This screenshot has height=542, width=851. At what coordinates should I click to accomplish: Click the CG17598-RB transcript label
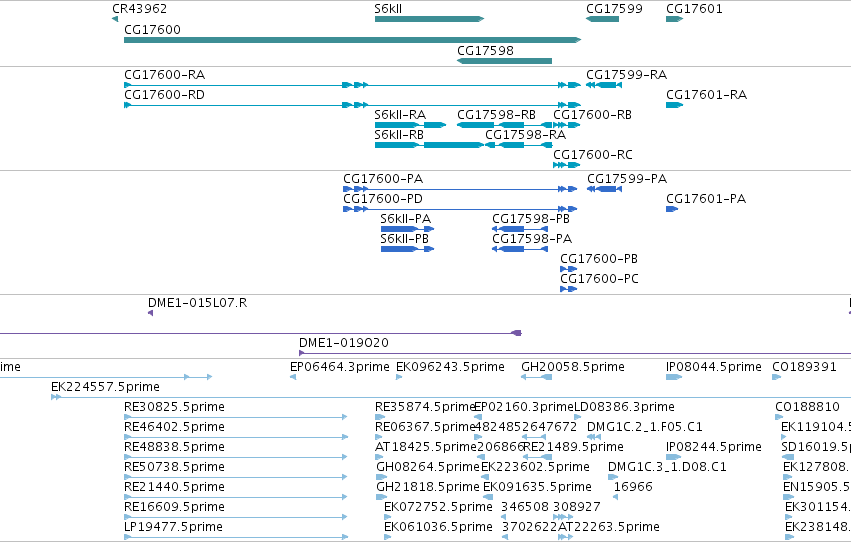496,114
